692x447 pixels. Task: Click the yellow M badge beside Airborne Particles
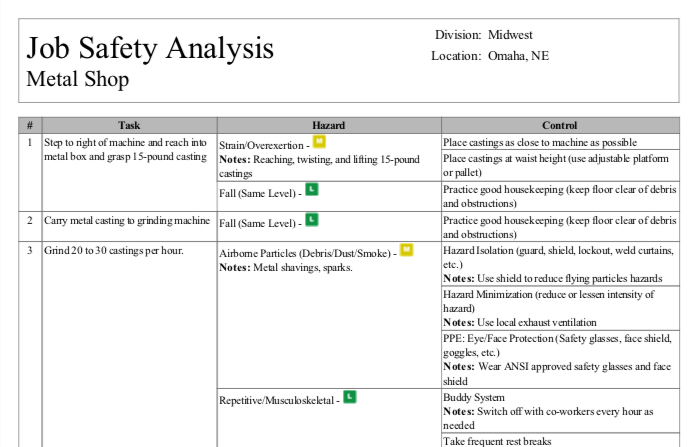click(x=406, y=250)
